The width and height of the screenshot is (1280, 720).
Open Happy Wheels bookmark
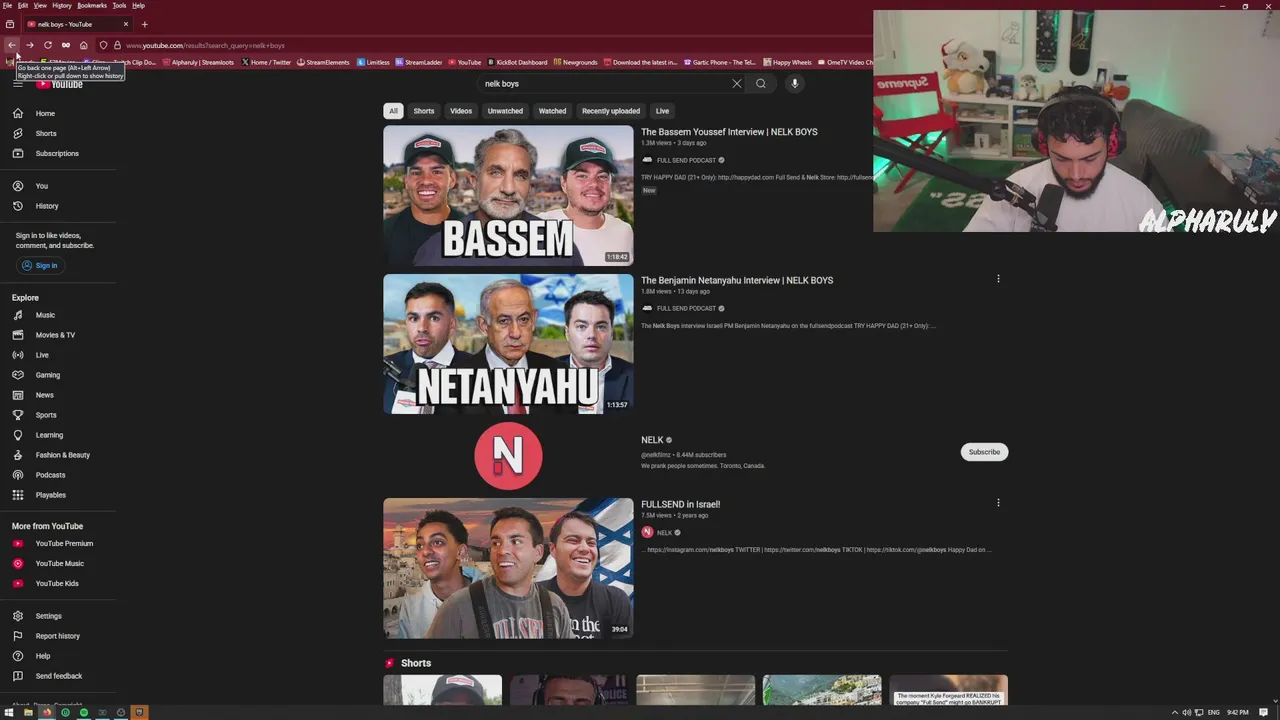pos(788,62)
